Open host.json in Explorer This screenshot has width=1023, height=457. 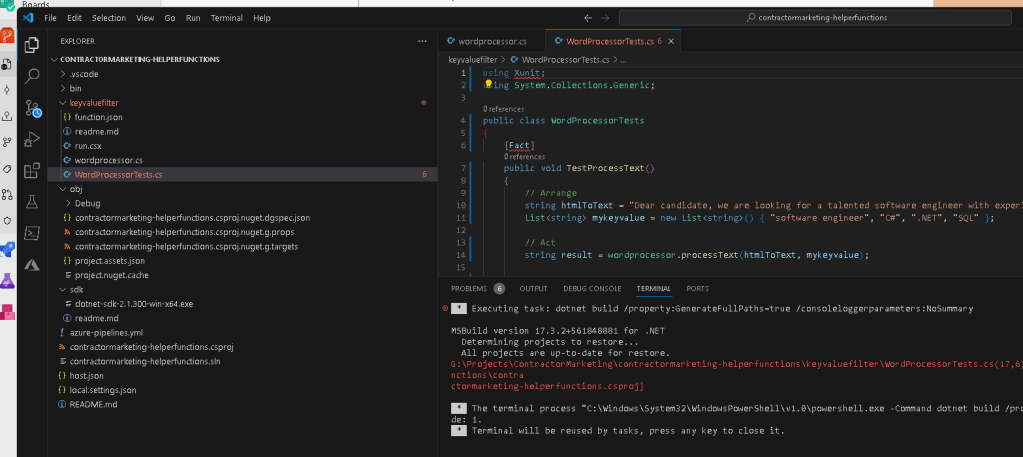pyautogui.click(x=86, y=375)
